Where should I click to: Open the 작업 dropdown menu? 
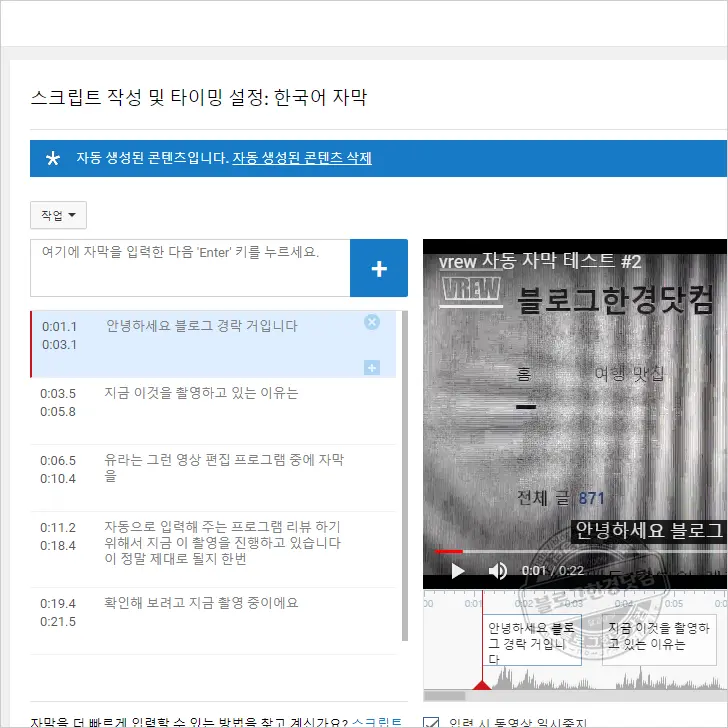tap(58, 215)
